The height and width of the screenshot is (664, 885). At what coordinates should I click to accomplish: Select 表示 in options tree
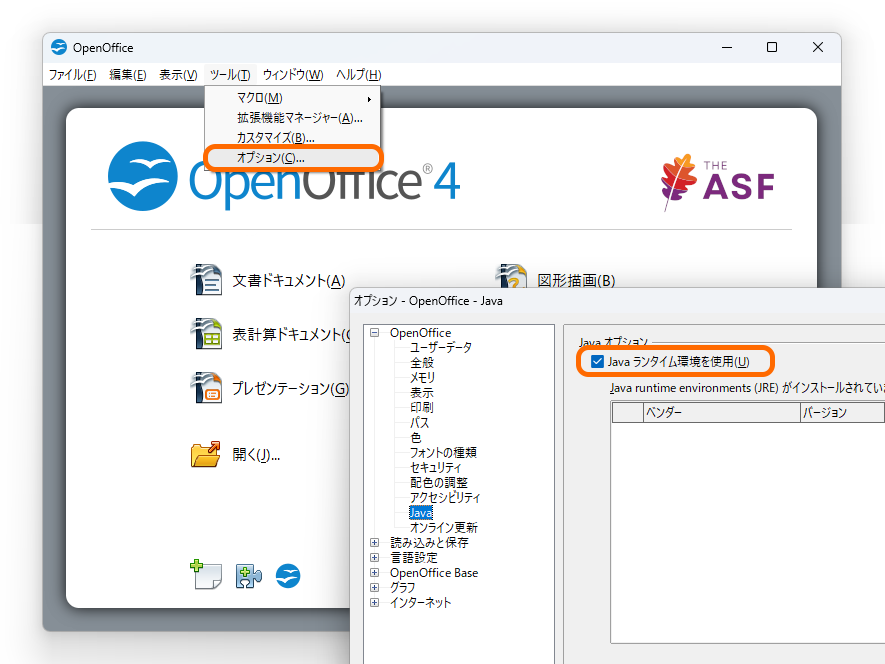422,392
